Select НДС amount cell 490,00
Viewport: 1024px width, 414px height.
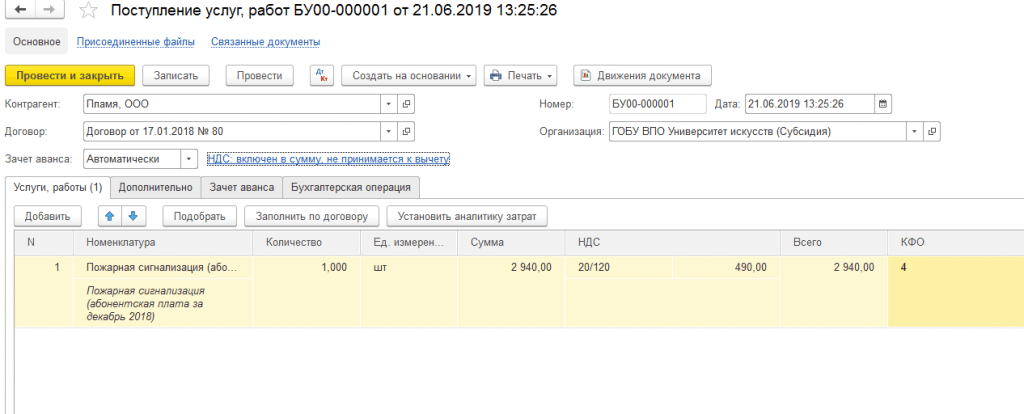click(x=726, y=267)
